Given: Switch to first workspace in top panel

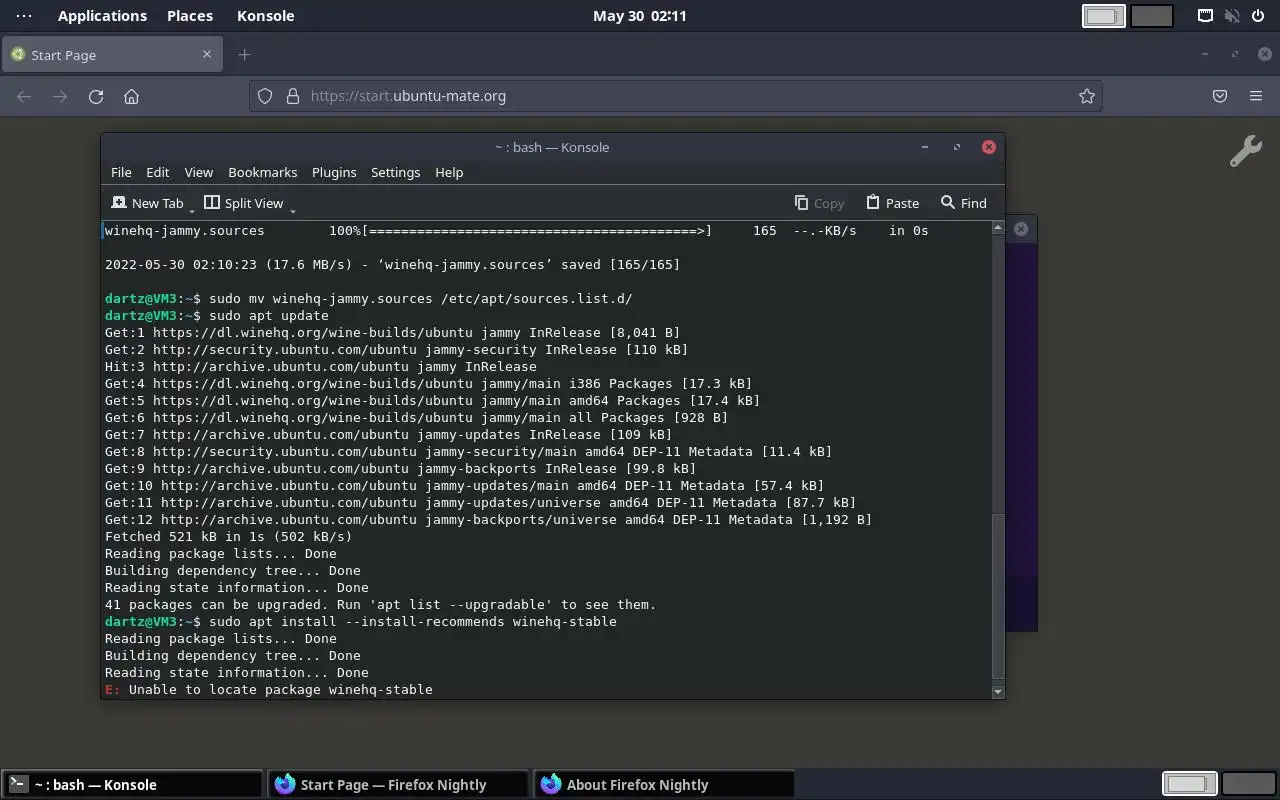Looking at the screenshot, I should (x=1104, y=16).
